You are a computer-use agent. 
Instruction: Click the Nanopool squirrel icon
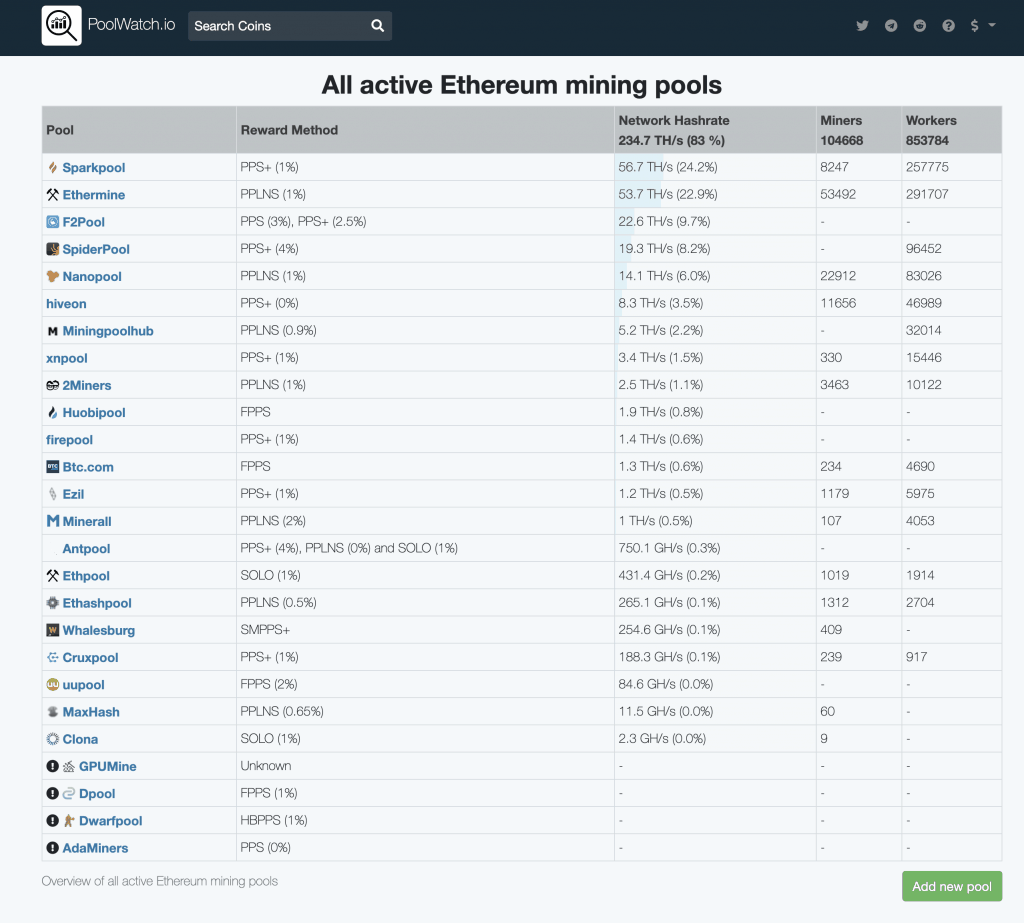53,276
